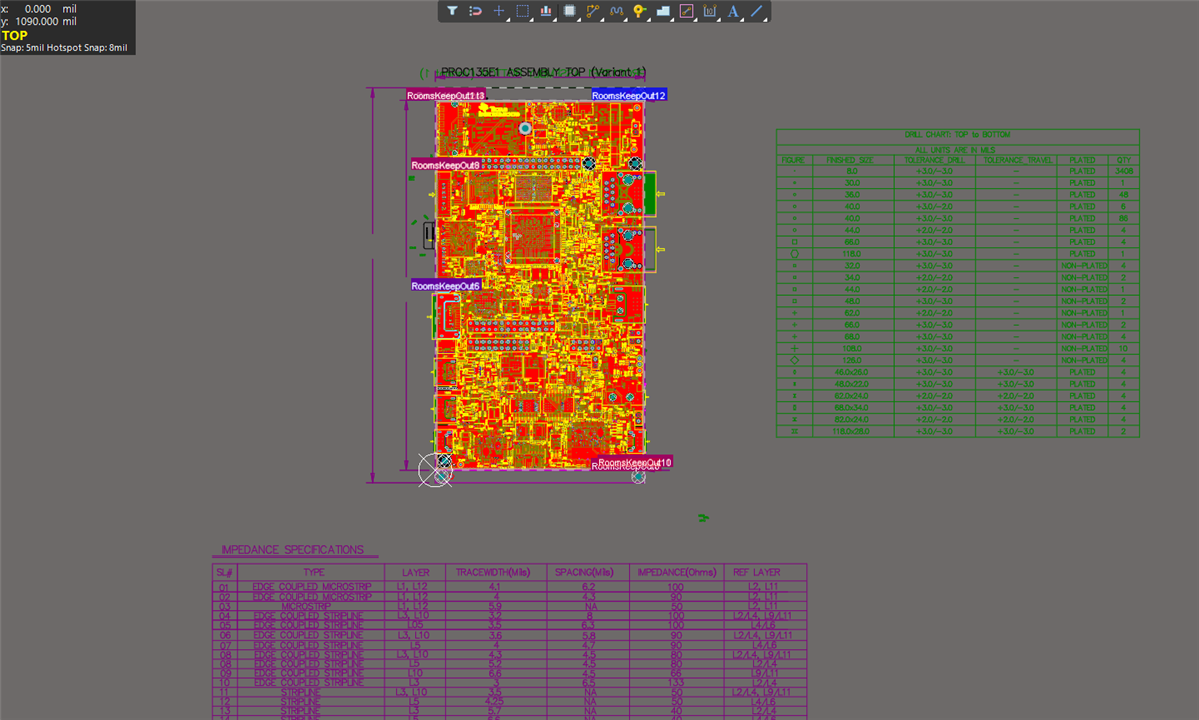The height and width of the screenshot is (720, 1199).
Task: Click the PROC135E1 ASSEMBLY TOP title text
Action: (x=544, y=72)
